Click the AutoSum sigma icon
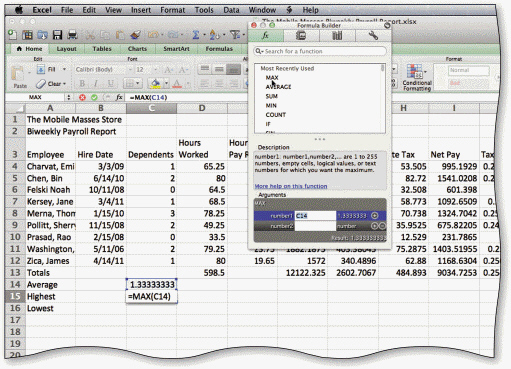 coord(196,35)
